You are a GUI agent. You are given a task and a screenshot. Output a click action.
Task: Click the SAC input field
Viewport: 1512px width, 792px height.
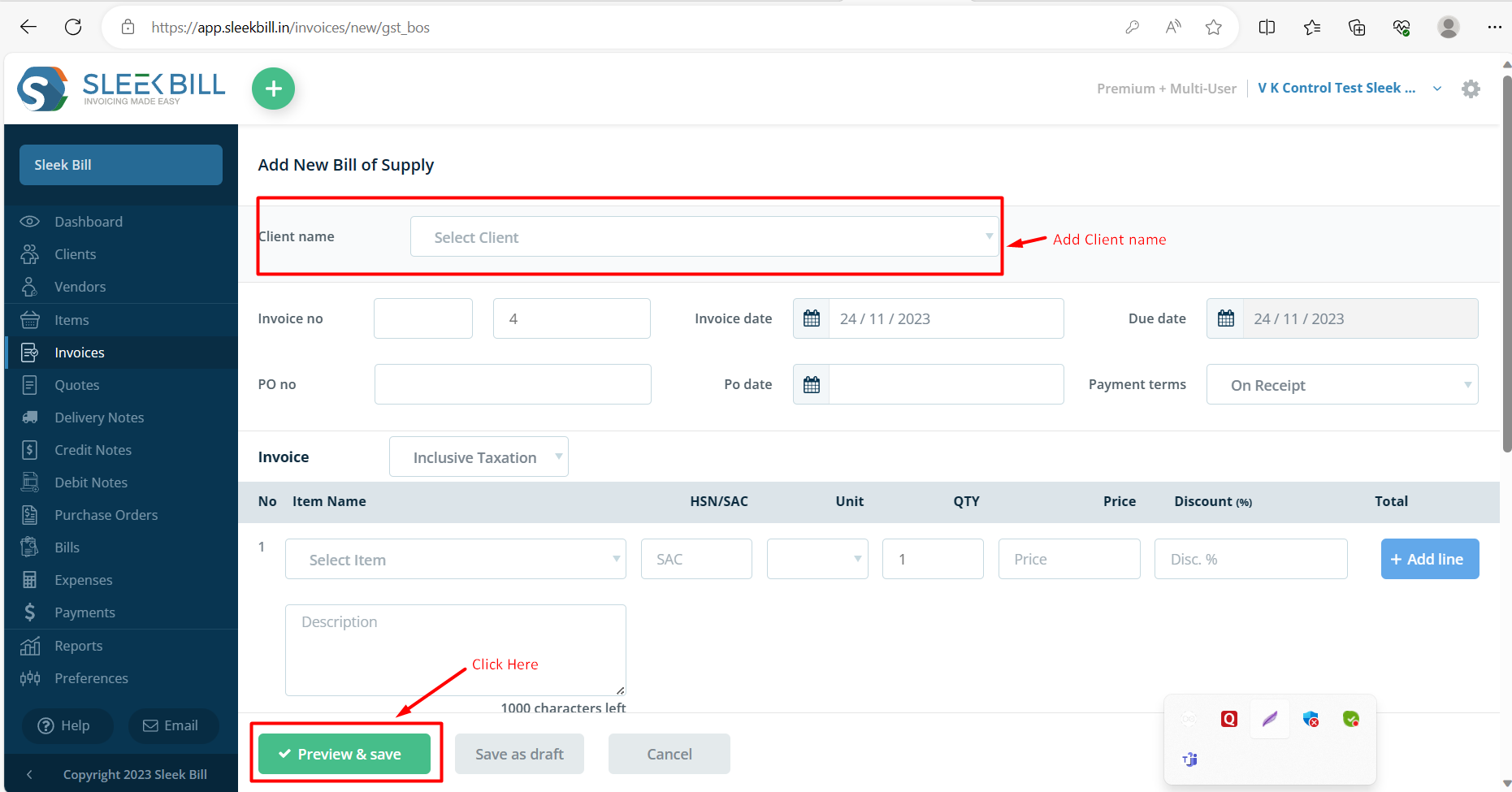click(x=696, y=559)
